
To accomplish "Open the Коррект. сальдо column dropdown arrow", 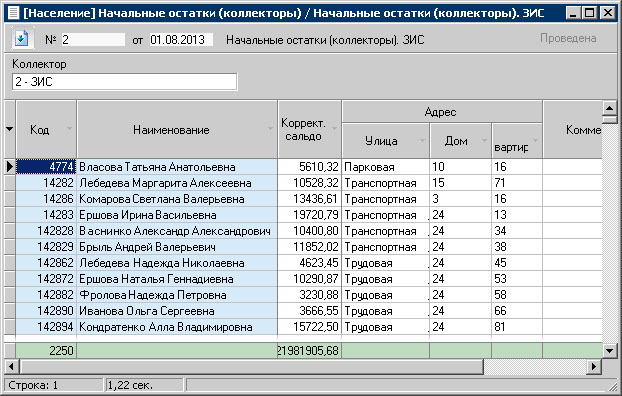I will (x=334, y=129).
